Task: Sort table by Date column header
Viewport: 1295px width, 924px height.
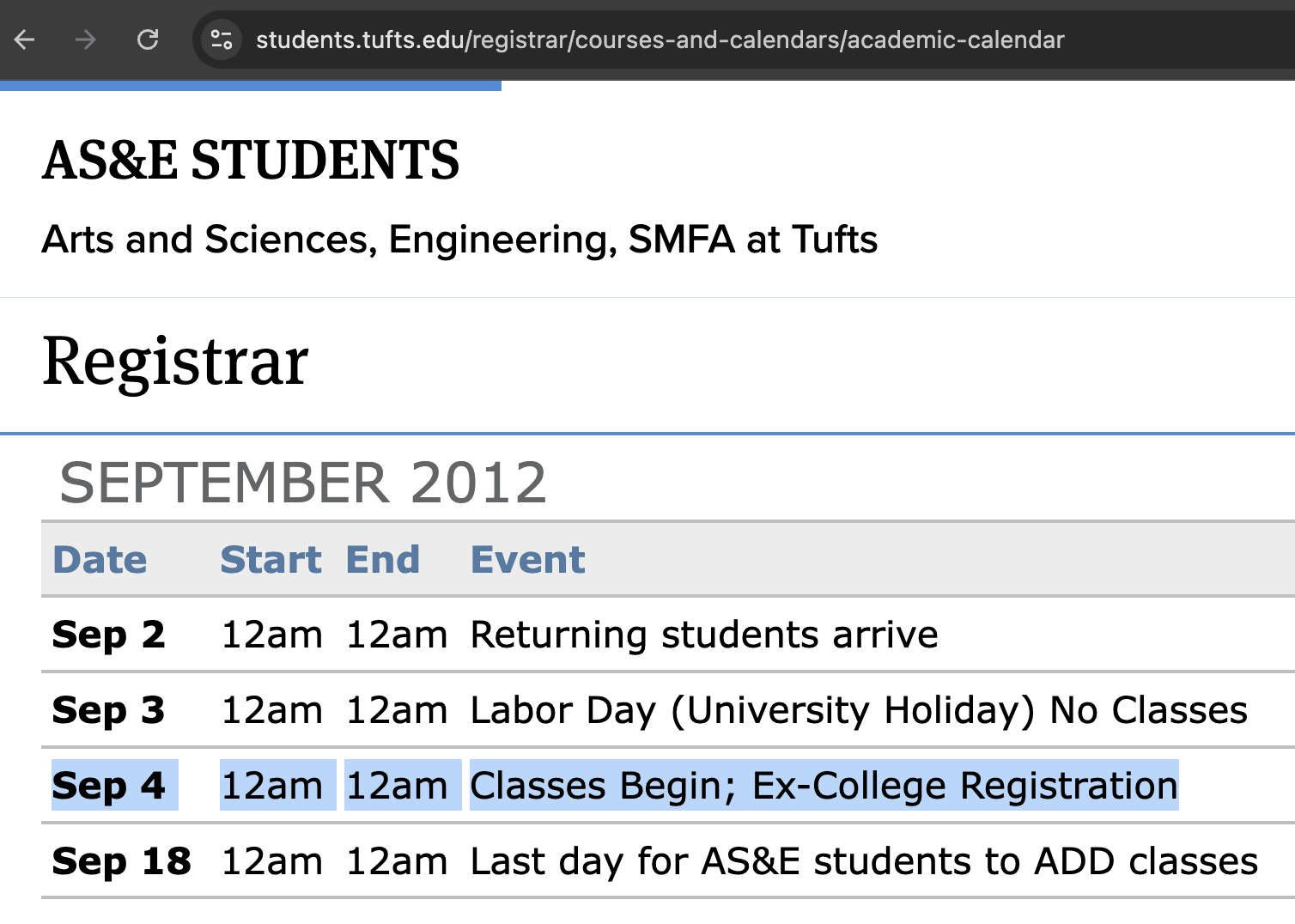Action: pyautogui.click(x=100, y=560)
